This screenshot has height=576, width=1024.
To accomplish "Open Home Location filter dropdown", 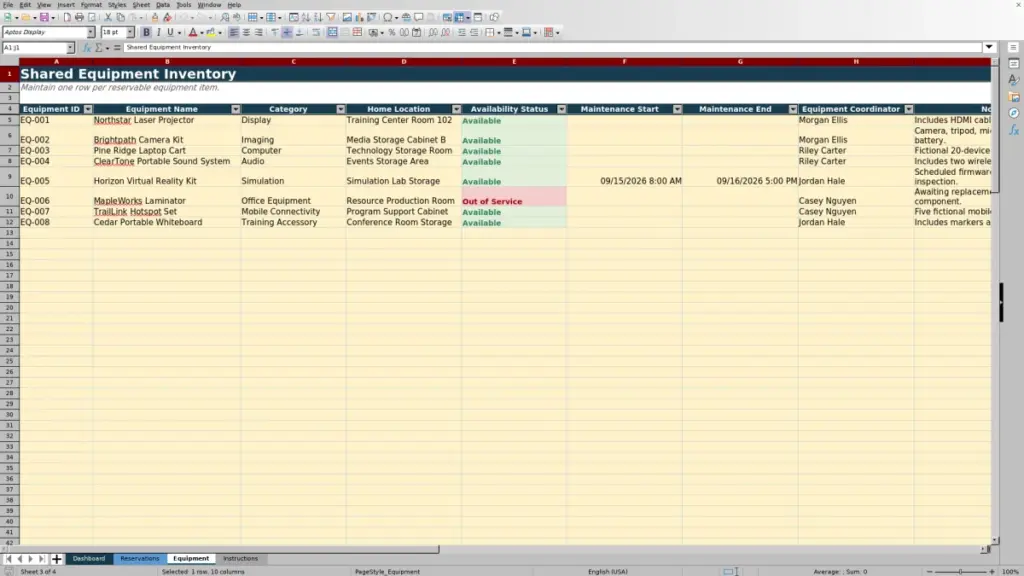I will [456, 109].
